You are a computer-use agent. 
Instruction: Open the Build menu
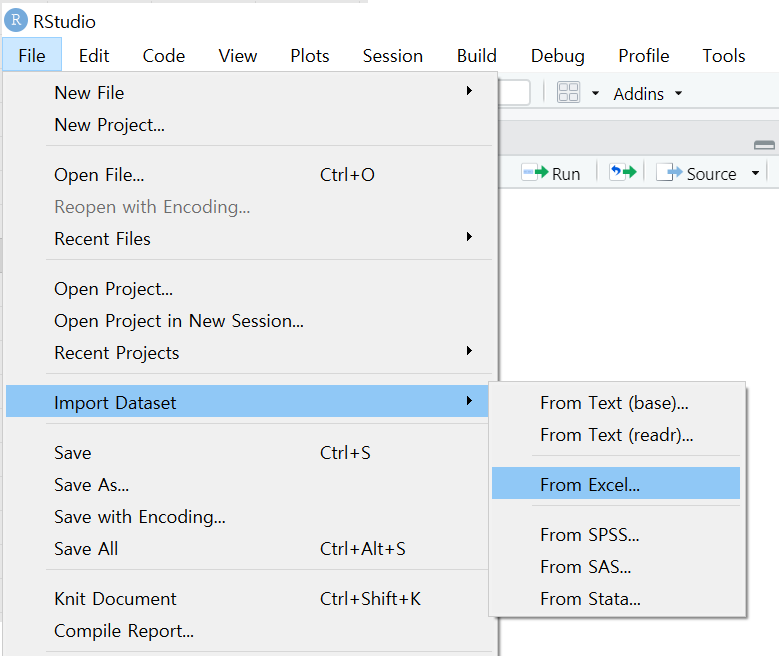tap(476, 55)
